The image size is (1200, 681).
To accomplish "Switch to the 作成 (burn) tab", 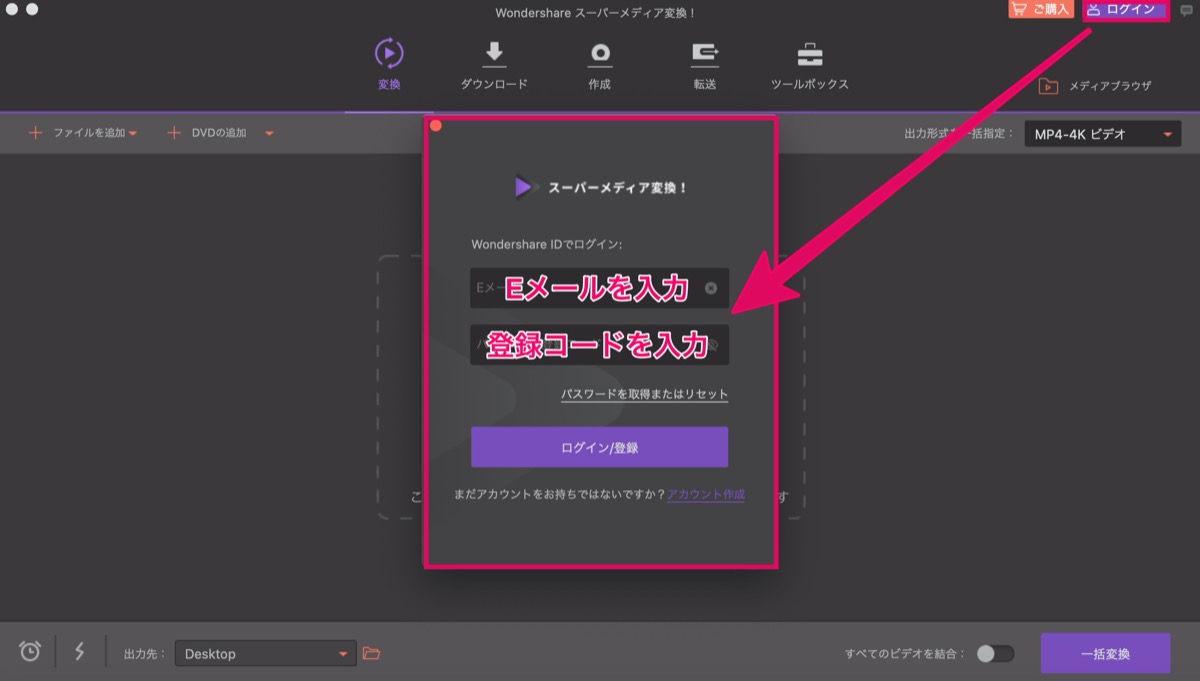I will 599,65.
